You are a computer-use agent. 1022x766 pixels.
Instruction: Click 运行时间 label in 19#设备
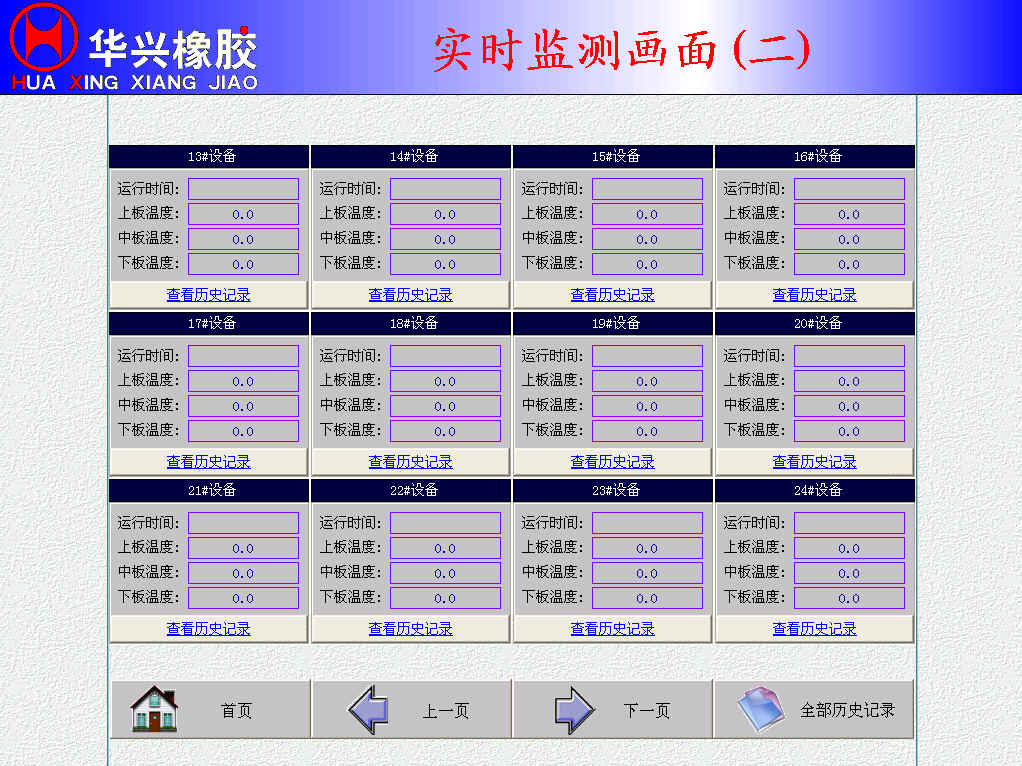point(552,356)
